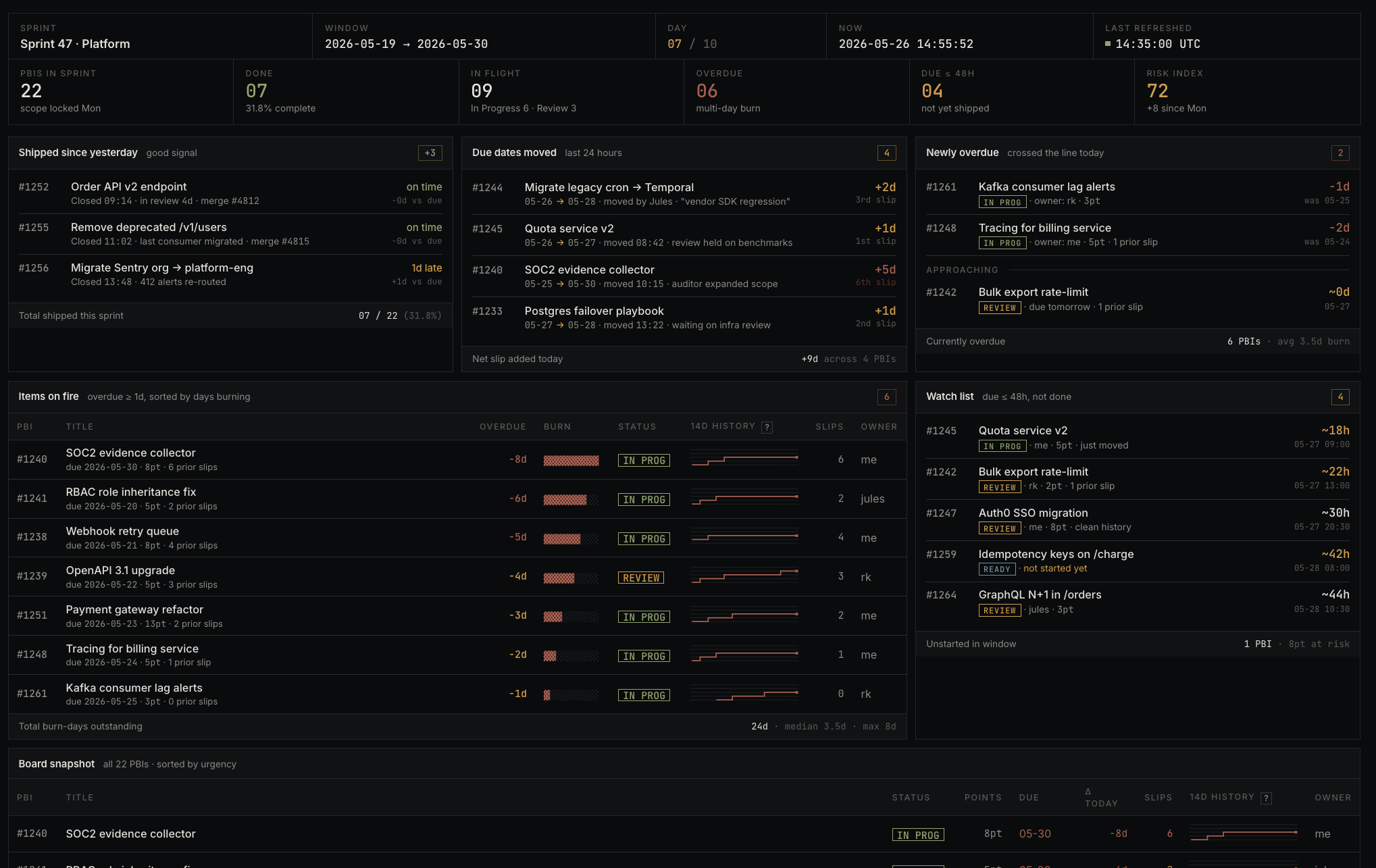
Task: Sort Items on fire by BURN column header
Action: tap(557, 427)
